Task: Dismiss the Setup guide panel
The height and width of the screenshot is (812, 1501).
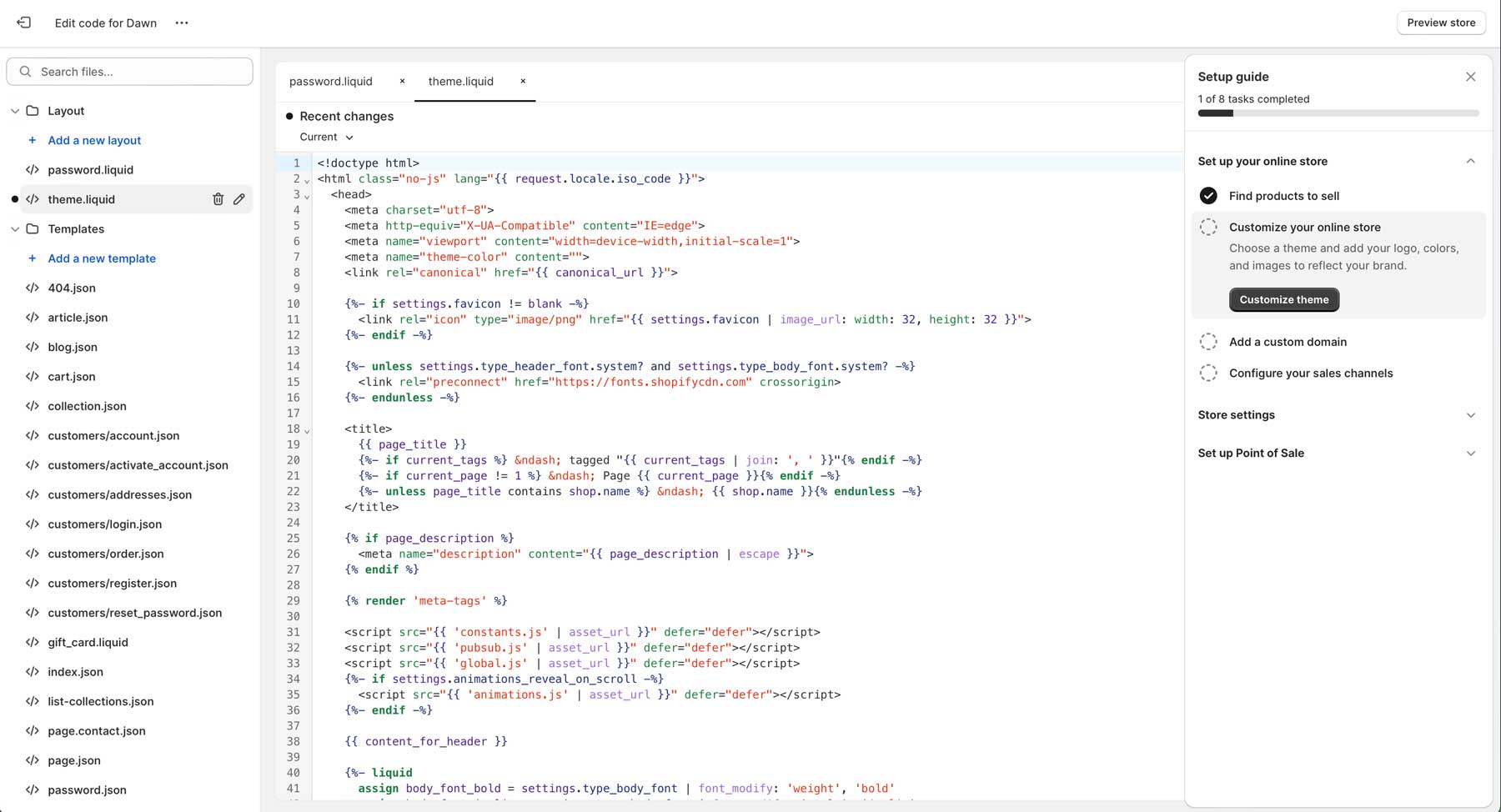Action: tap(1470, 77)
